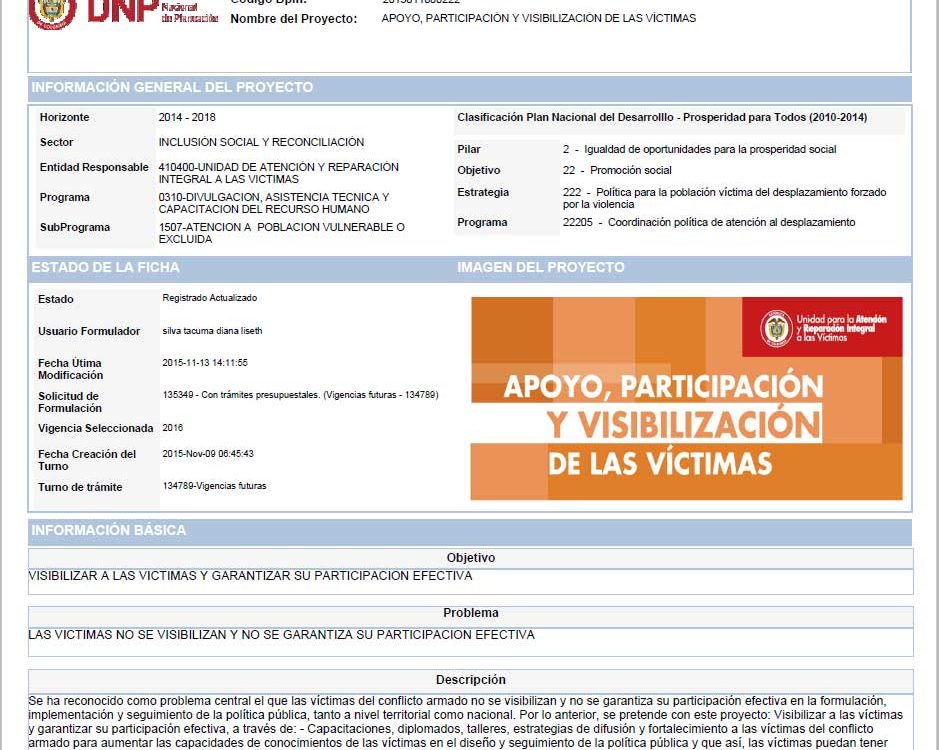Click Estrategia value '222 - Política para la población'
The image size is (939, 750).
(x=725, y=198)
